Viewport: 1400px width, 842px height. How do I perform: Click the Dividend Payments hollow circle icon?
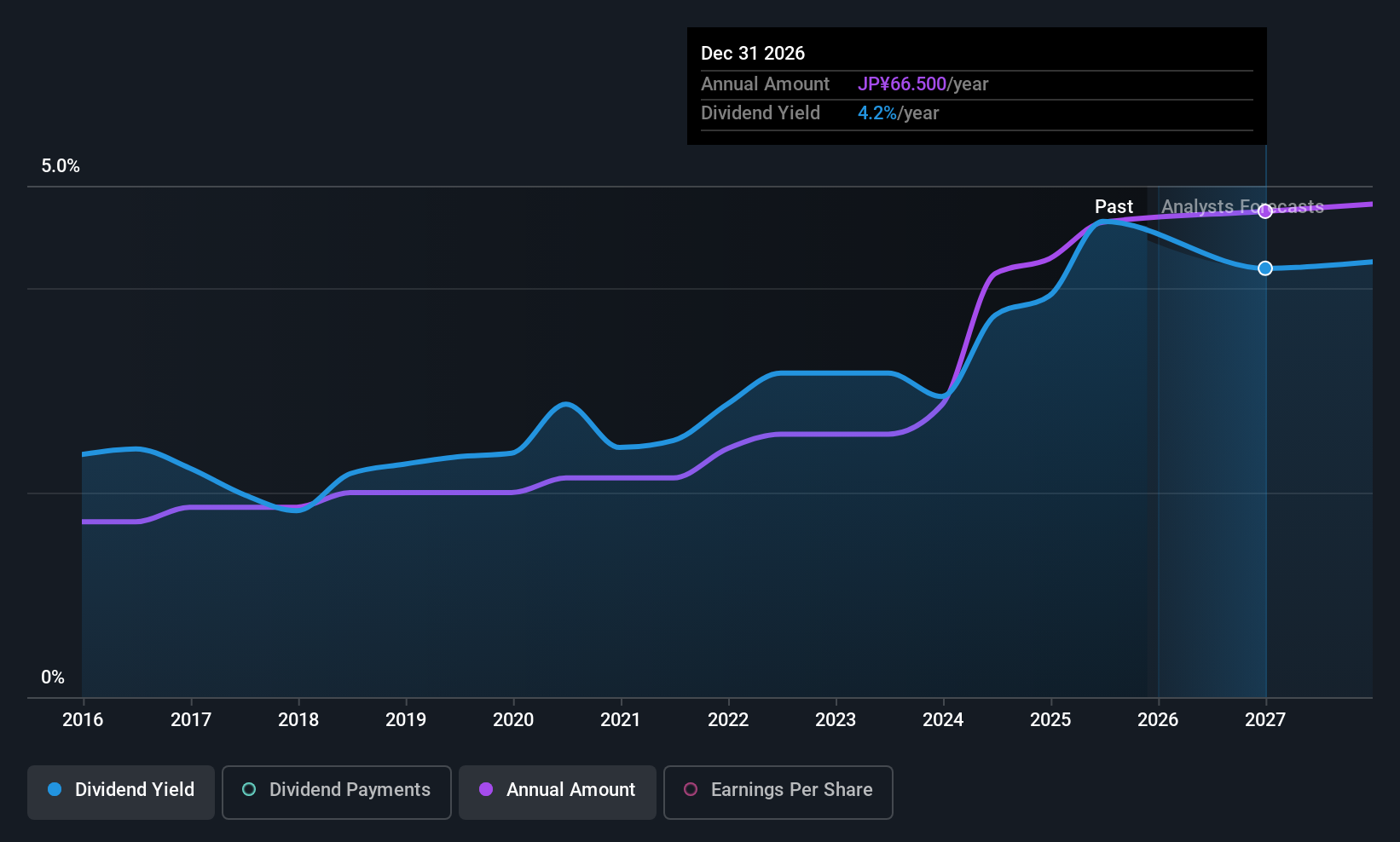249,790
